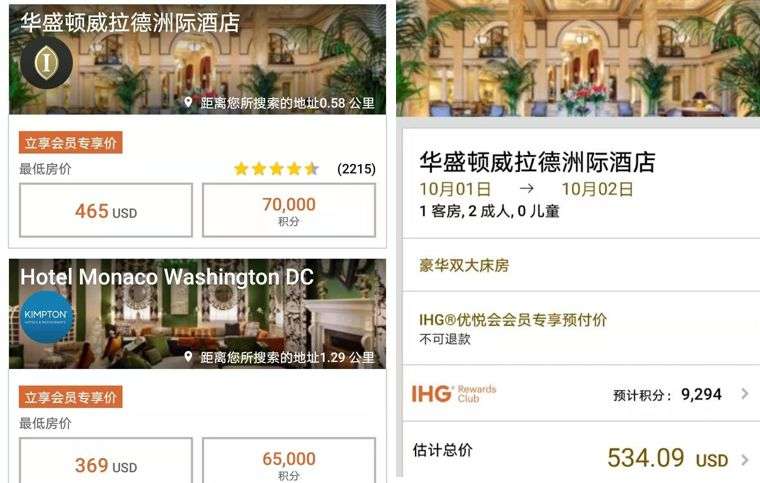The height and width of the screenshot is (483, 760).
Task: Click the InterContinental brand logo icon
Action: (x=47, y=62)
